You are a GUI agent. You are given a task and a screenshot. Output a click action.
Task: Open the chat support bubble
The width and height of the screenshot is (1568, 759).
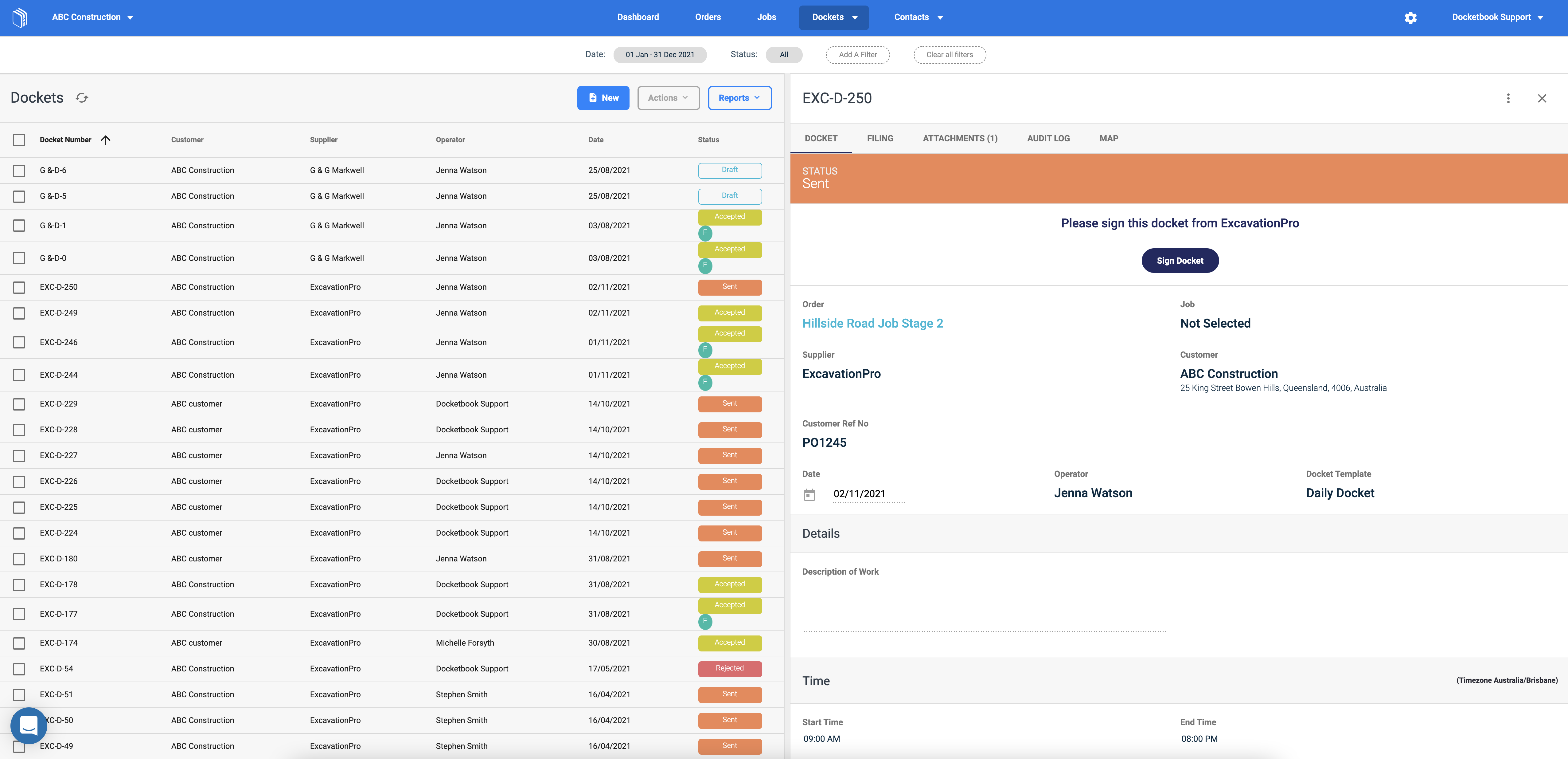pyautogui.click(x=29, y=725)
